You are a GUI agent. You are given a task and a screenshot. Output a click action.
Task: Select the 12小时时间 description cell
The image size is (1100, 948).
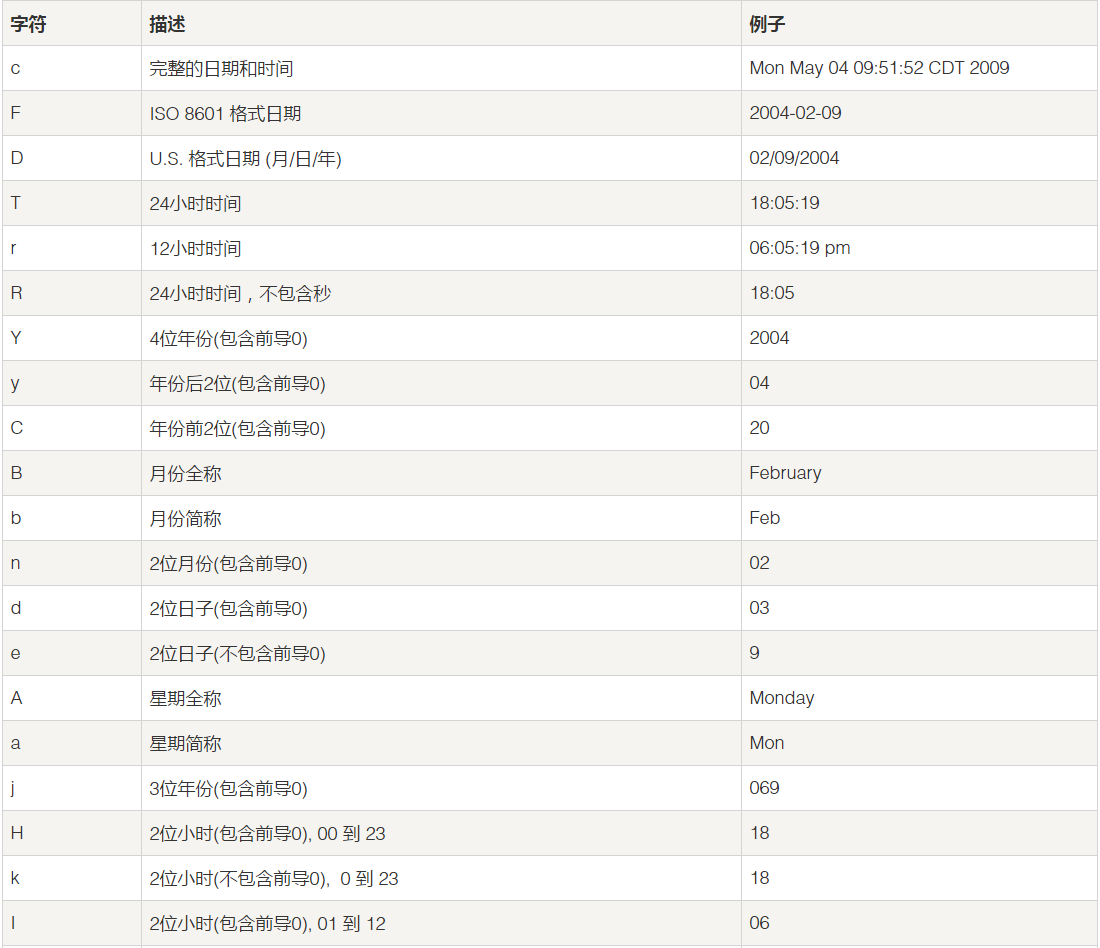coord(195,249)
